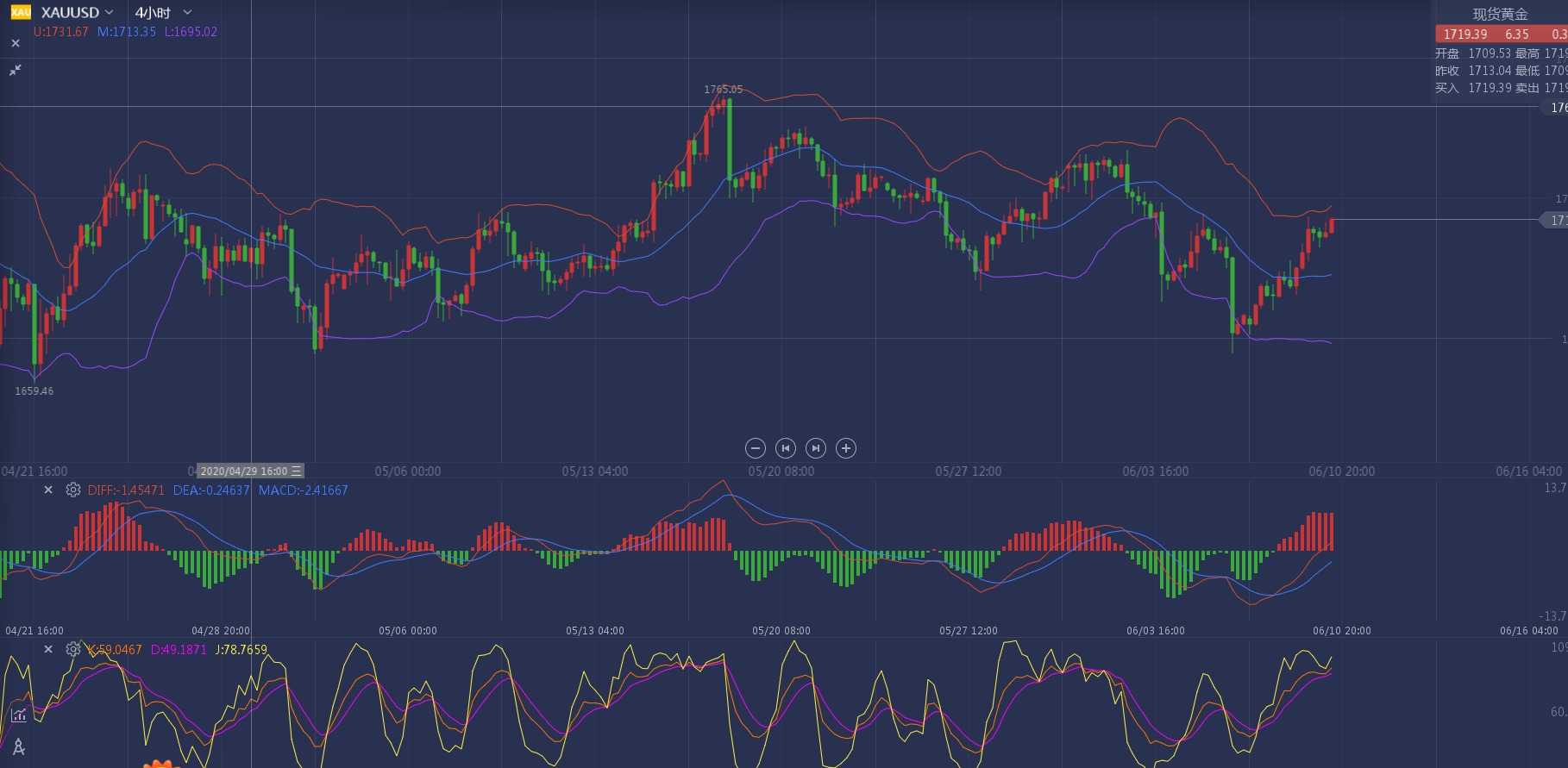This screenshot has width=1568, height=768.
Task: Remove the Bollinger Bands overlay
Action: click(16, 43)
